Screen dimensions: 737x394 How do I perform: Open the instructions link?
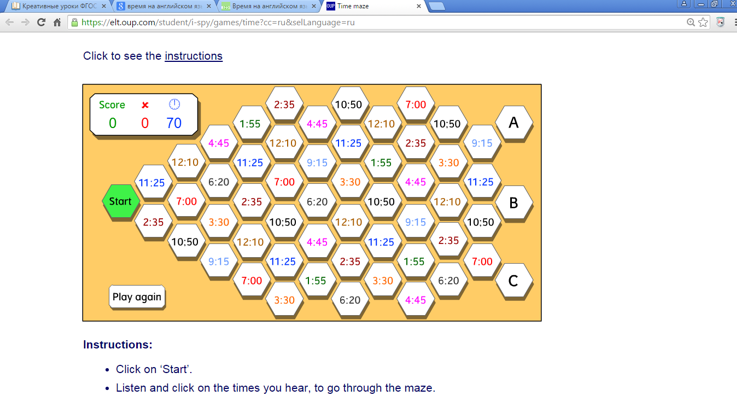193,56
